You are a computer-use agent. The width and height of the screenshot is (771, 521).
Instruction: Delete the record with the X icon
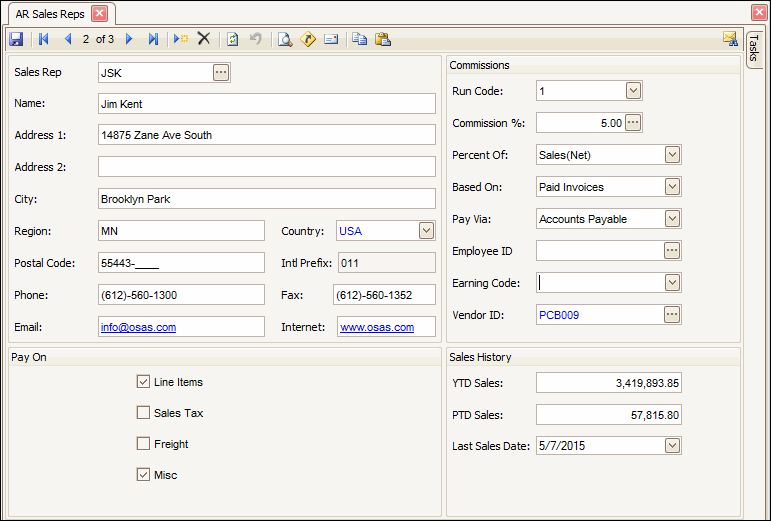click(x=204, y=39)
